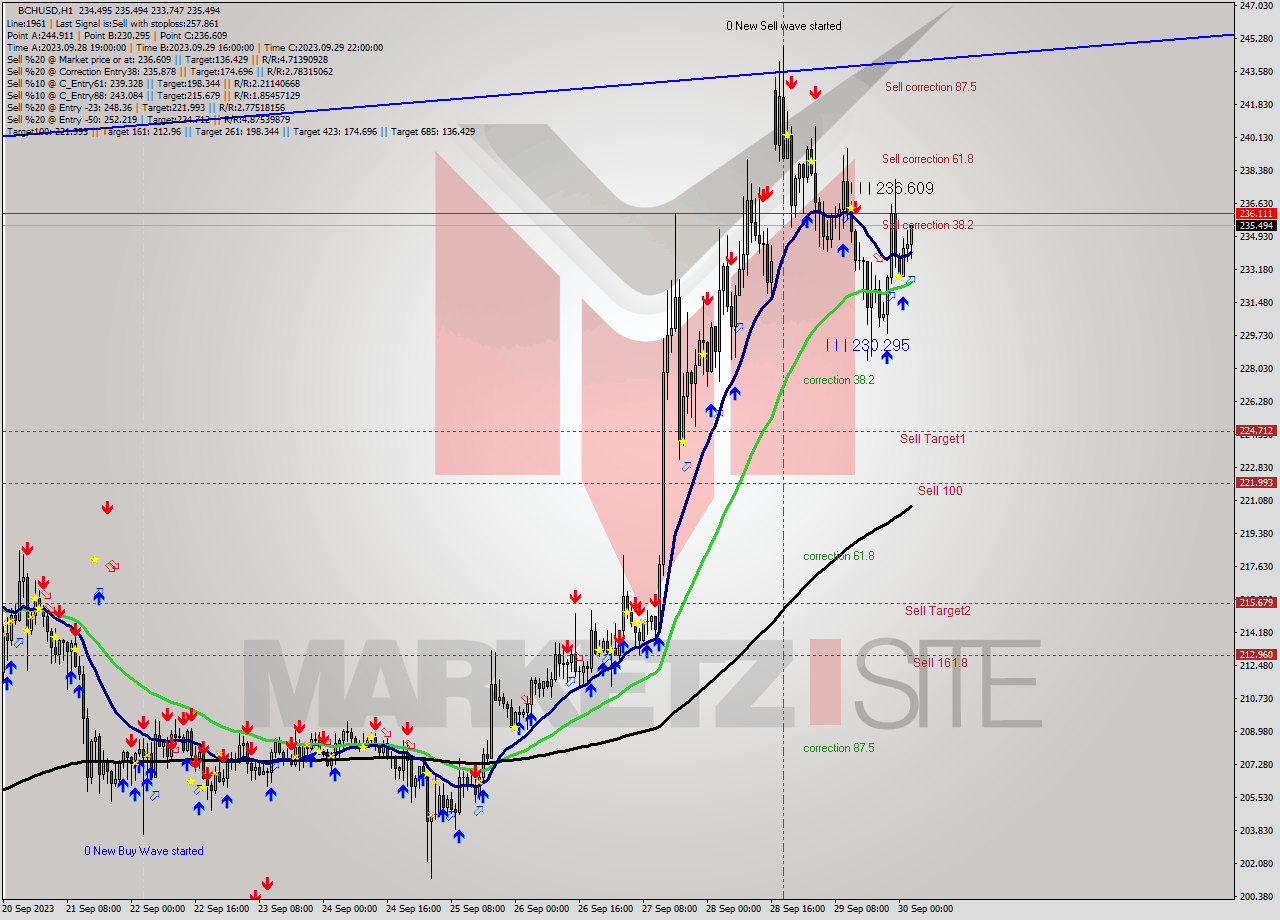Click the 215.679 price tag on axis
The image size is (1280, 920).
pos(1257,603)
